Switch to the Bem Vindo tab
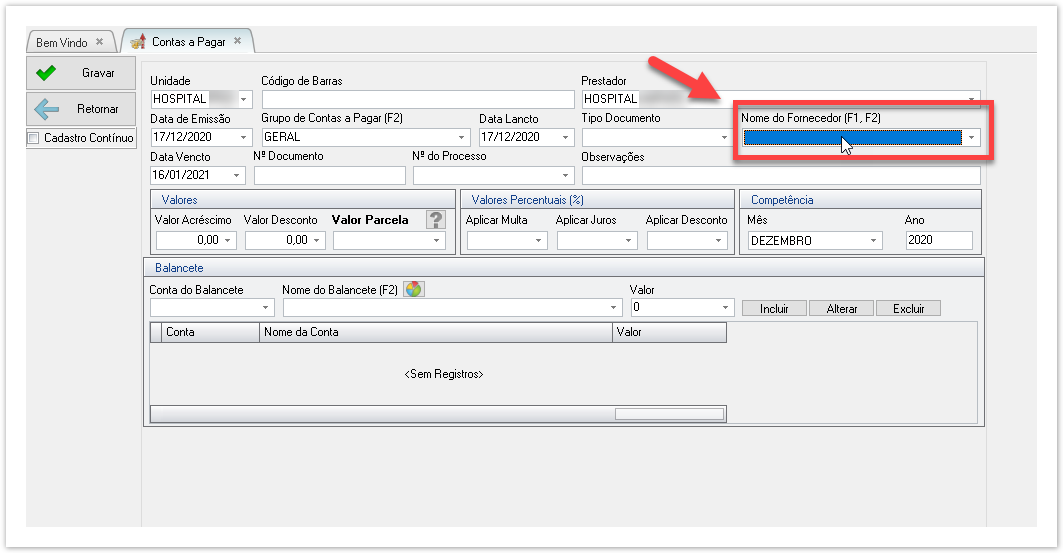 pyautogui.click(x=62, y=43)
